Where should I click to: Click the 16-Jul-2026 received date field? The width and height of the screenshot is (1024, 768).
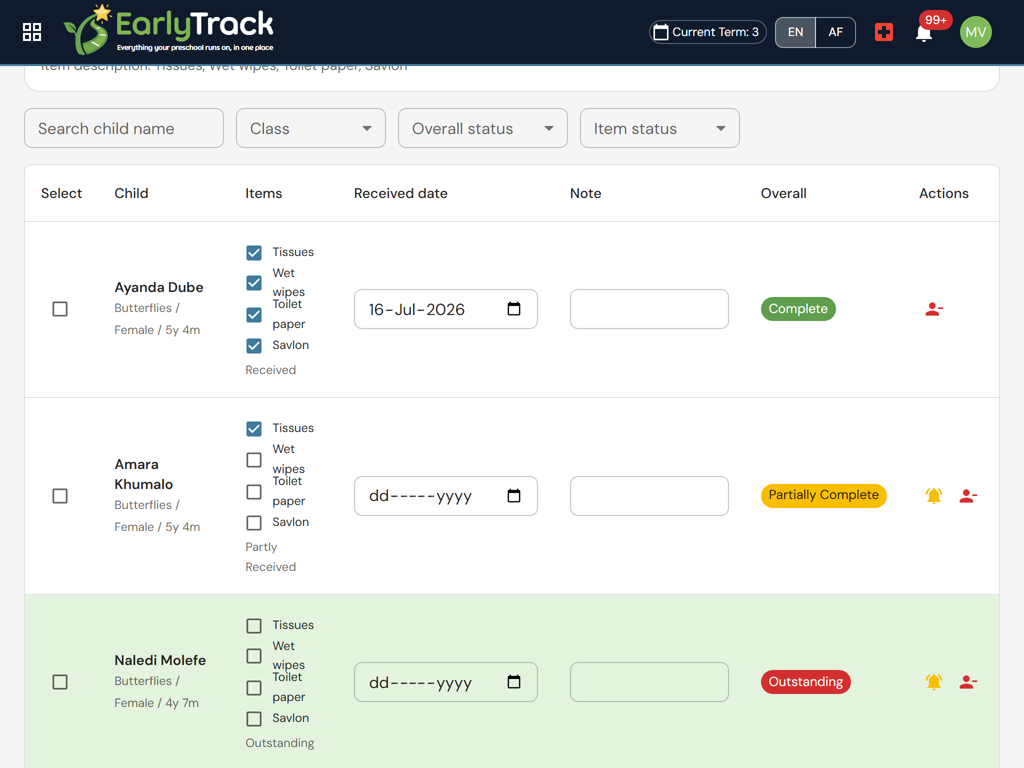445,309
